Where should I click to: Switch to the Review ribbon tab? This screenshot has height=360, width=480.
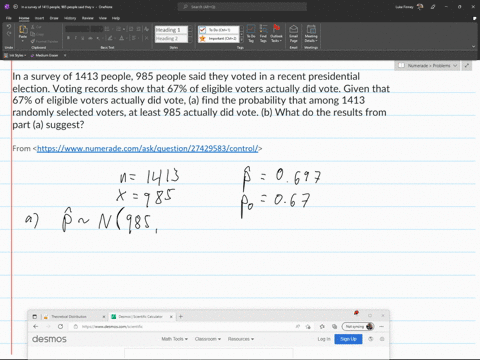88,18
